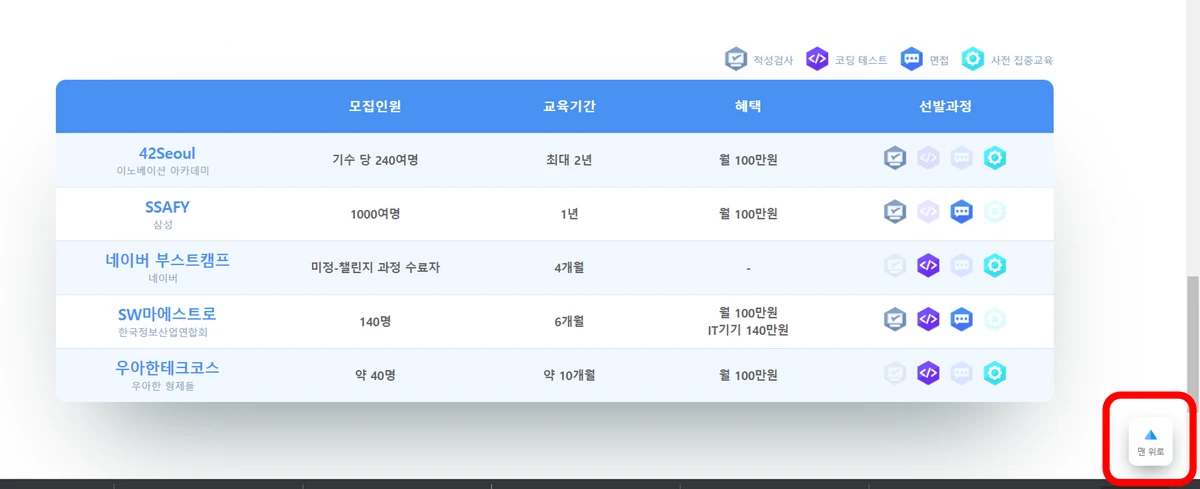This screenshot has height=489, width=1200.
Task: Click SSAFY row's faded coding test icon
Action: [928, 212]
